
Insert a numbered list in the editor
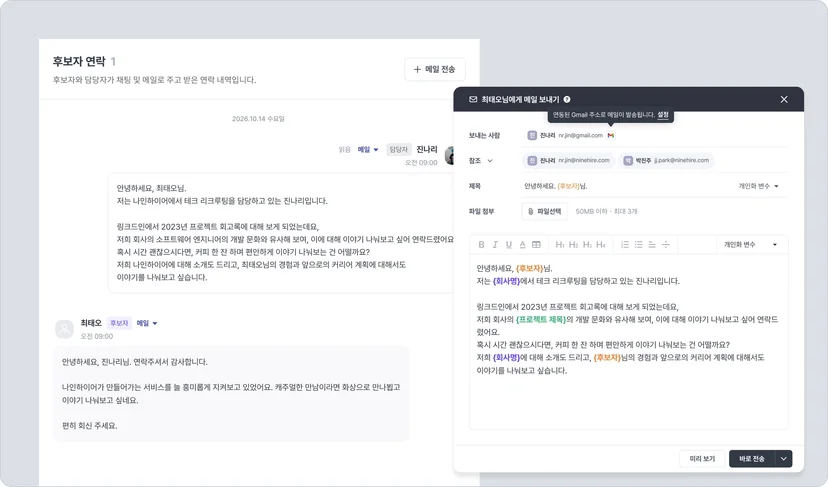tap(625, 245)
